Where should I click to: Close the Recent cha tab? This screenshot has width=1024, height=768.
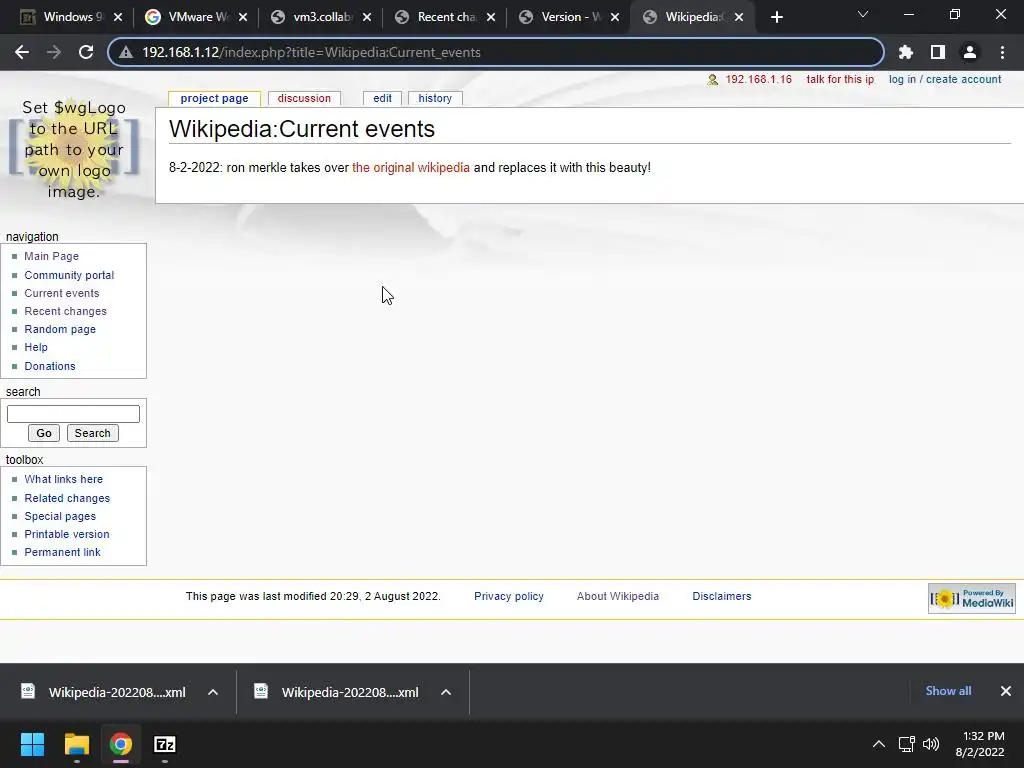[x=491, y=17]
